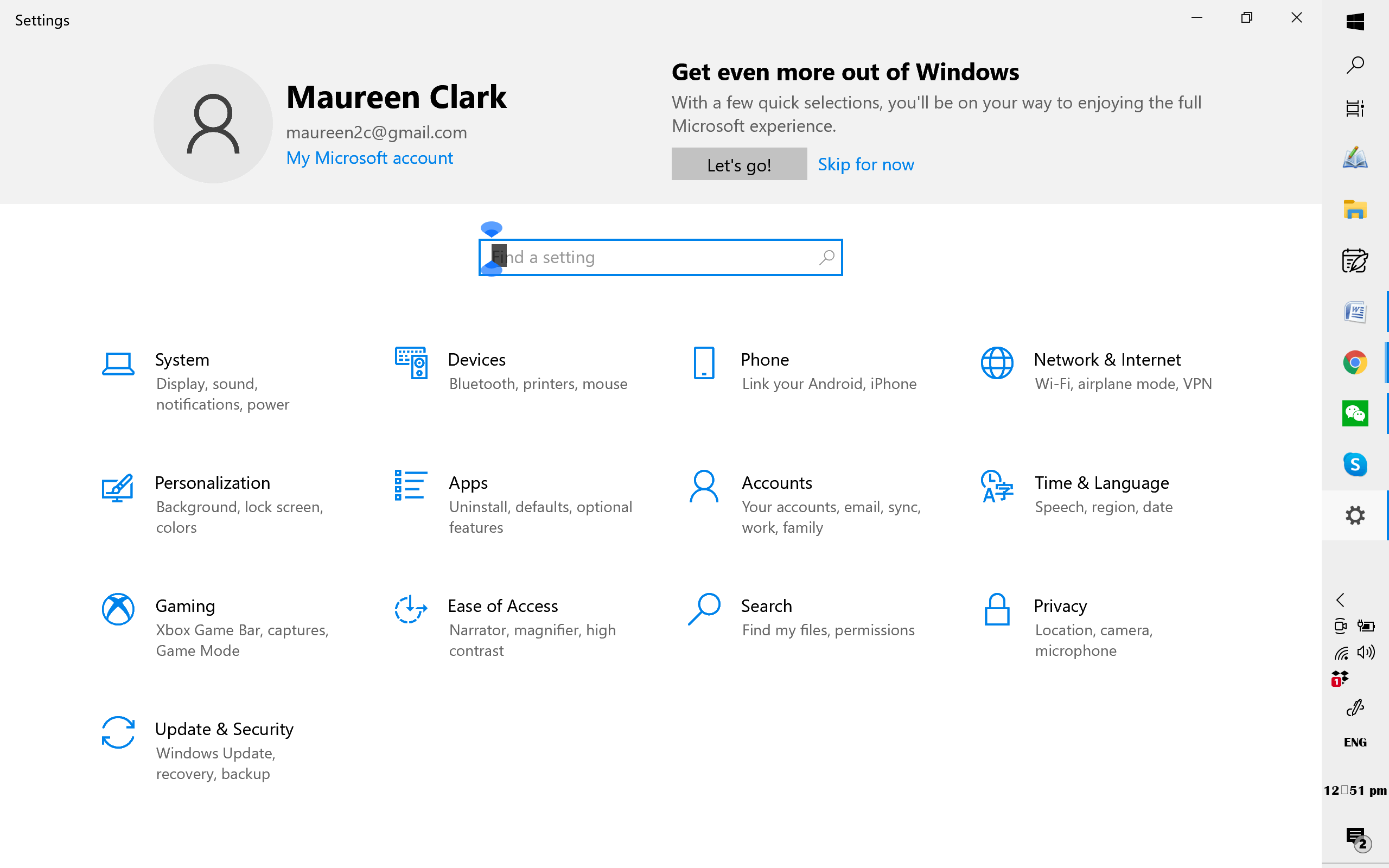Open Accounts settings category
1389x868 pixels.
click(x=776, y=483)
